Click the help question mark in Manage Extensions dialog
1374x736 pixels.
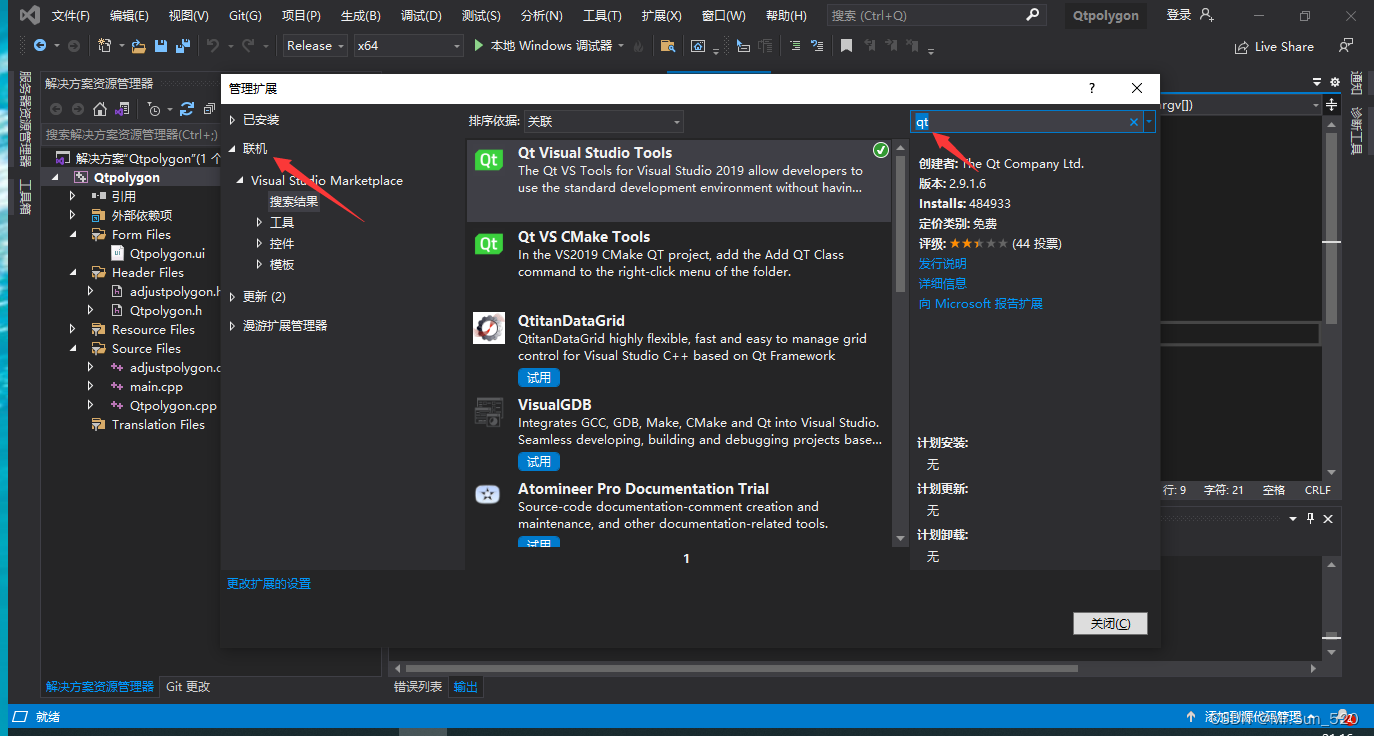coord(1092,88)
